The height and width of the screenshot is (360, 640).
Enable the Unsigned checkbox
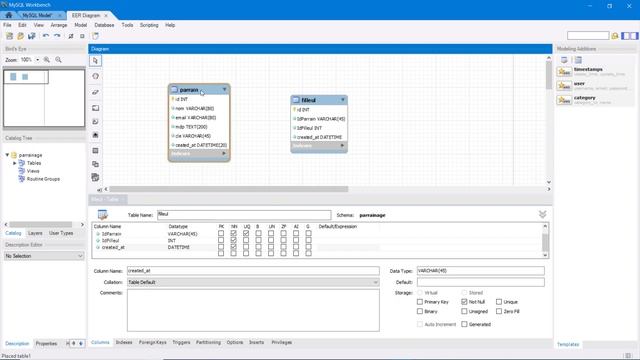pos(464,311)
